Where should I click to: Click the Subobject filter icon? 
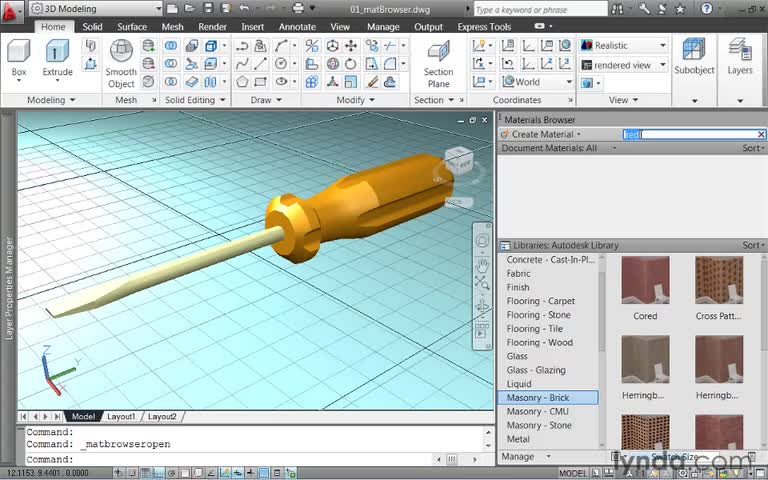(x=694, y=56)
